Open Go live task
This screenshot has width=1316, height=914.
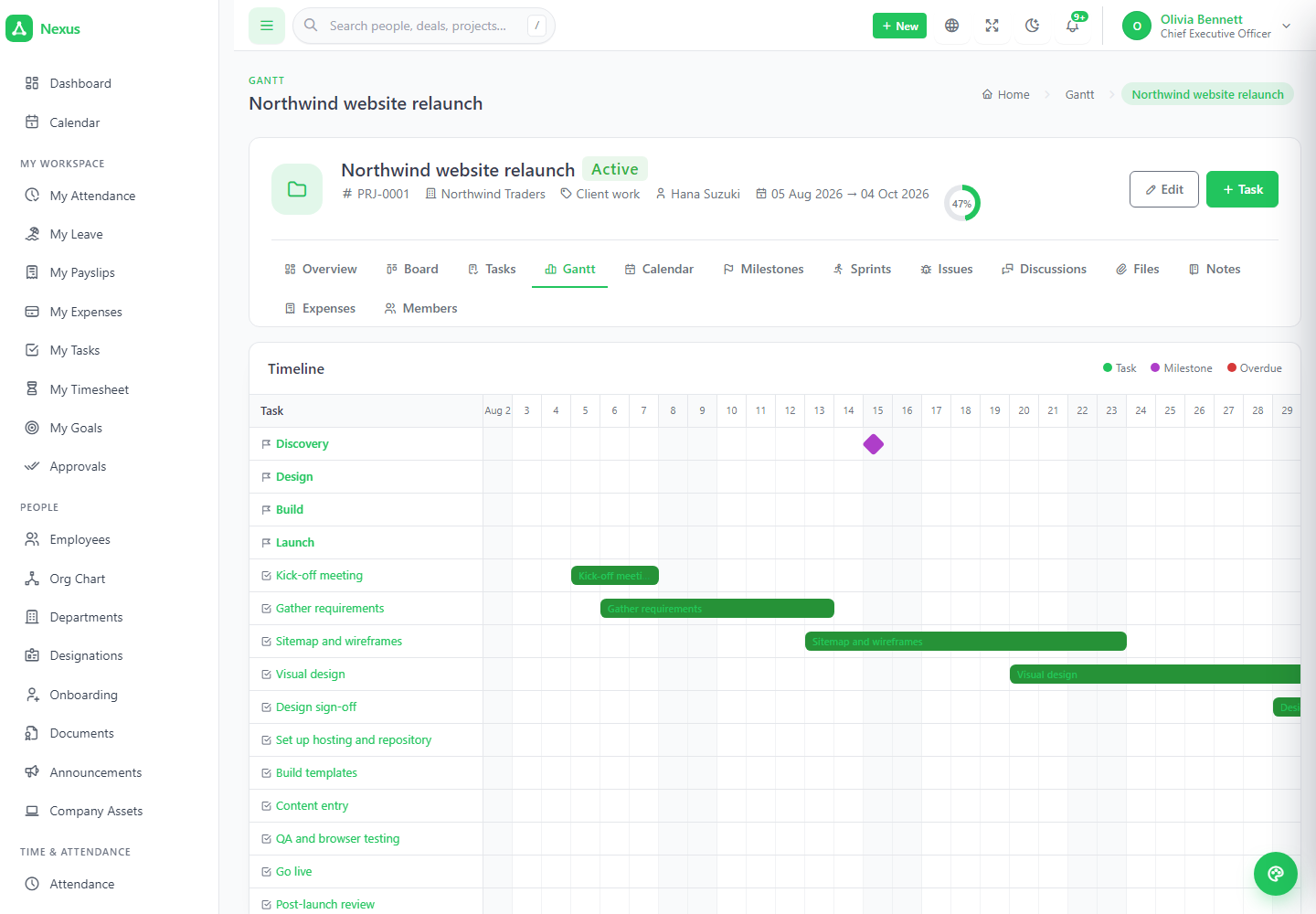coord(293,872)
